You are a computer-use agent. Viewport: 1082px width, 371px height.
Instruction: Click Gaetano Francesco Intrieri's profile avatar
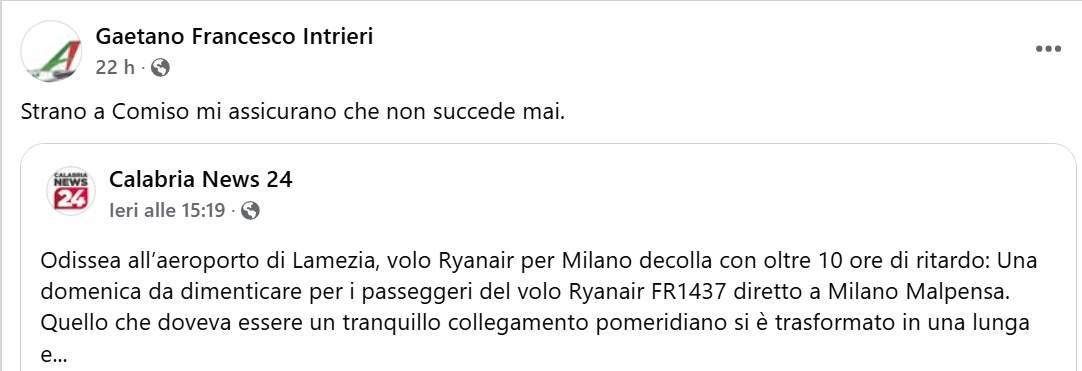point(51,52)
